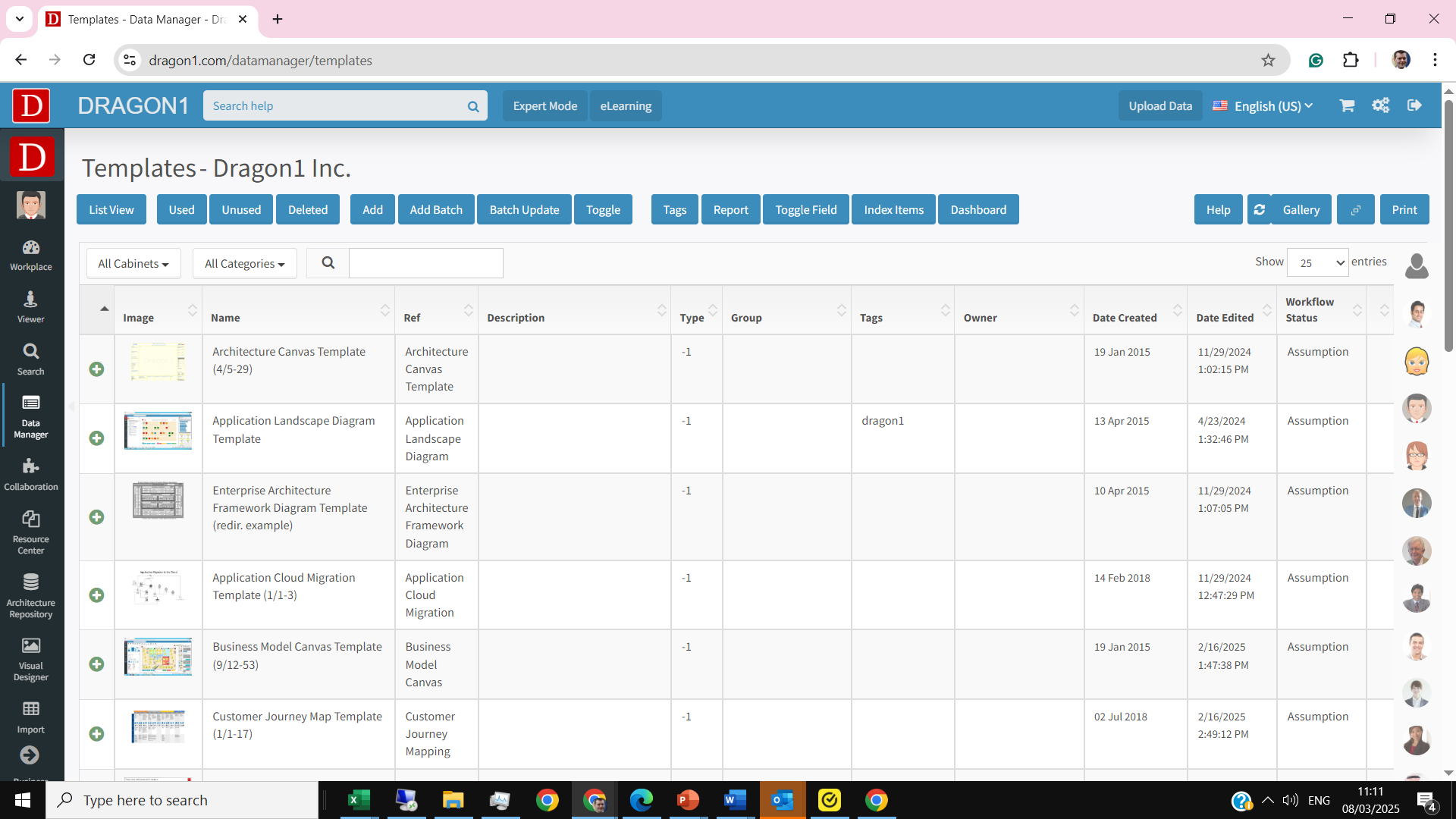
Task: Expand All Cabinets dropdown
Action: tap(133, 263)
